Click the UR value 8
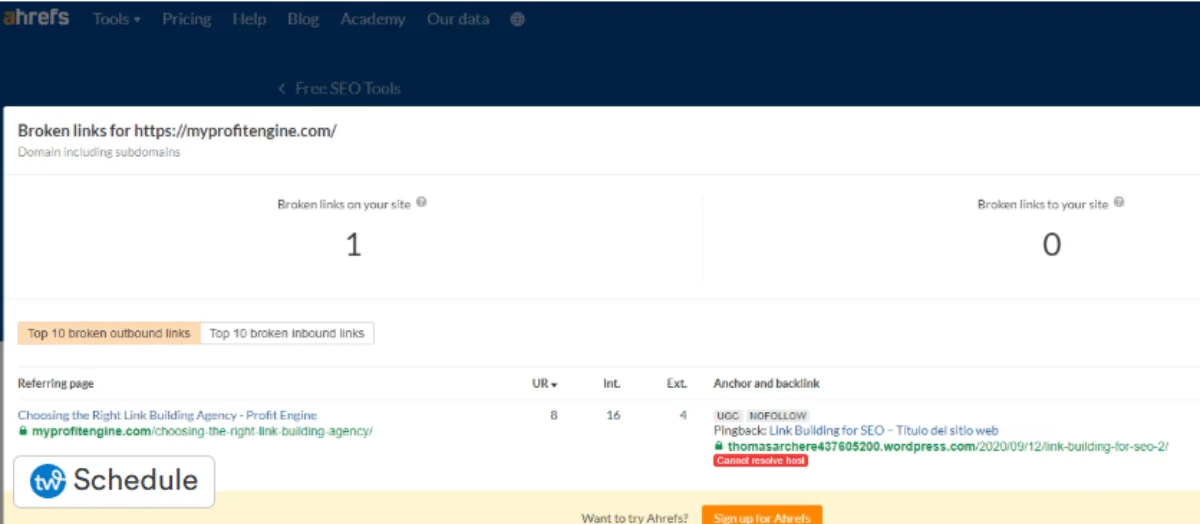The image size is (1200, 524). 554,415
